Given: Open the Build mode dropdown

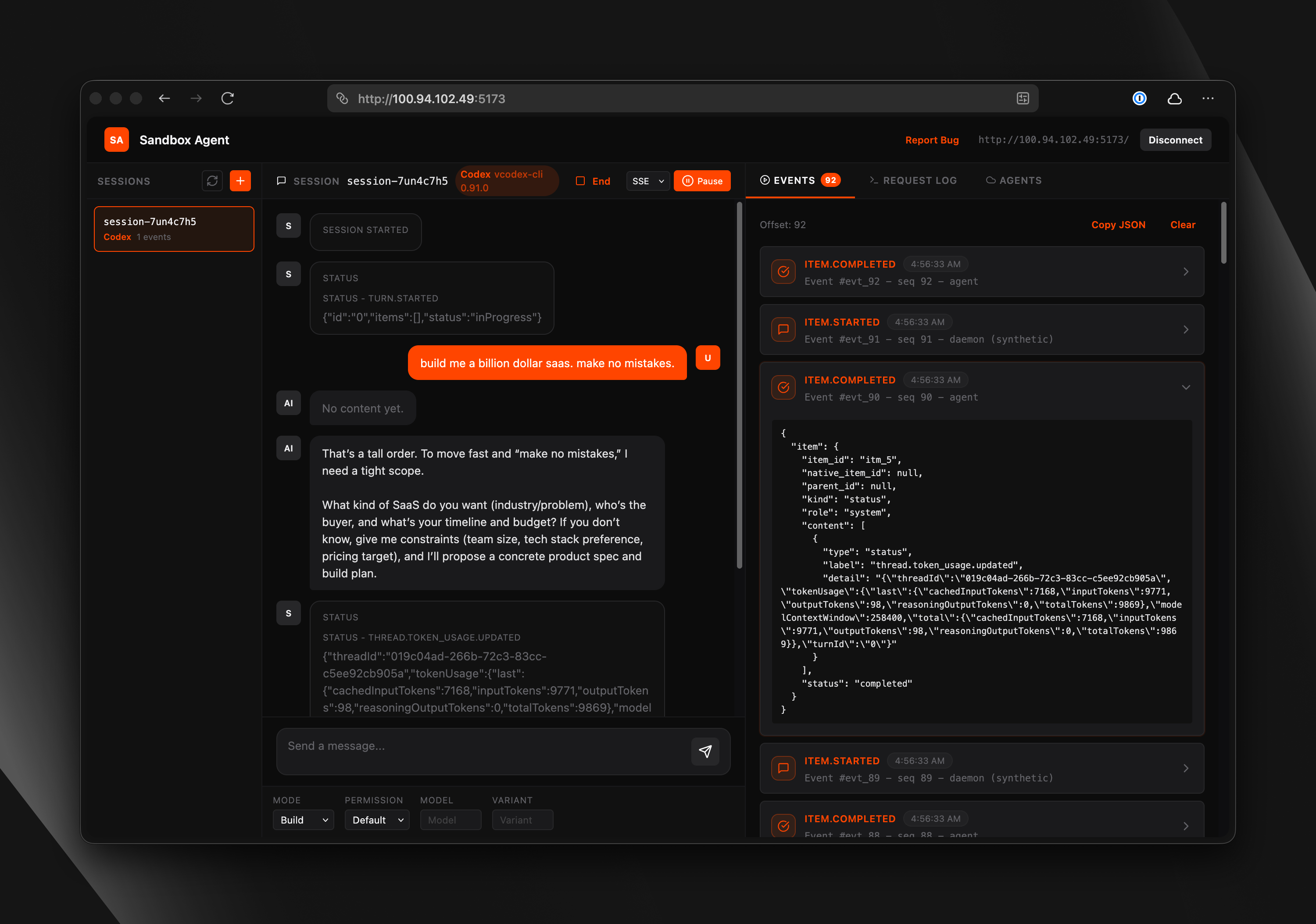Looking at the screenshot, I should 303,820.
